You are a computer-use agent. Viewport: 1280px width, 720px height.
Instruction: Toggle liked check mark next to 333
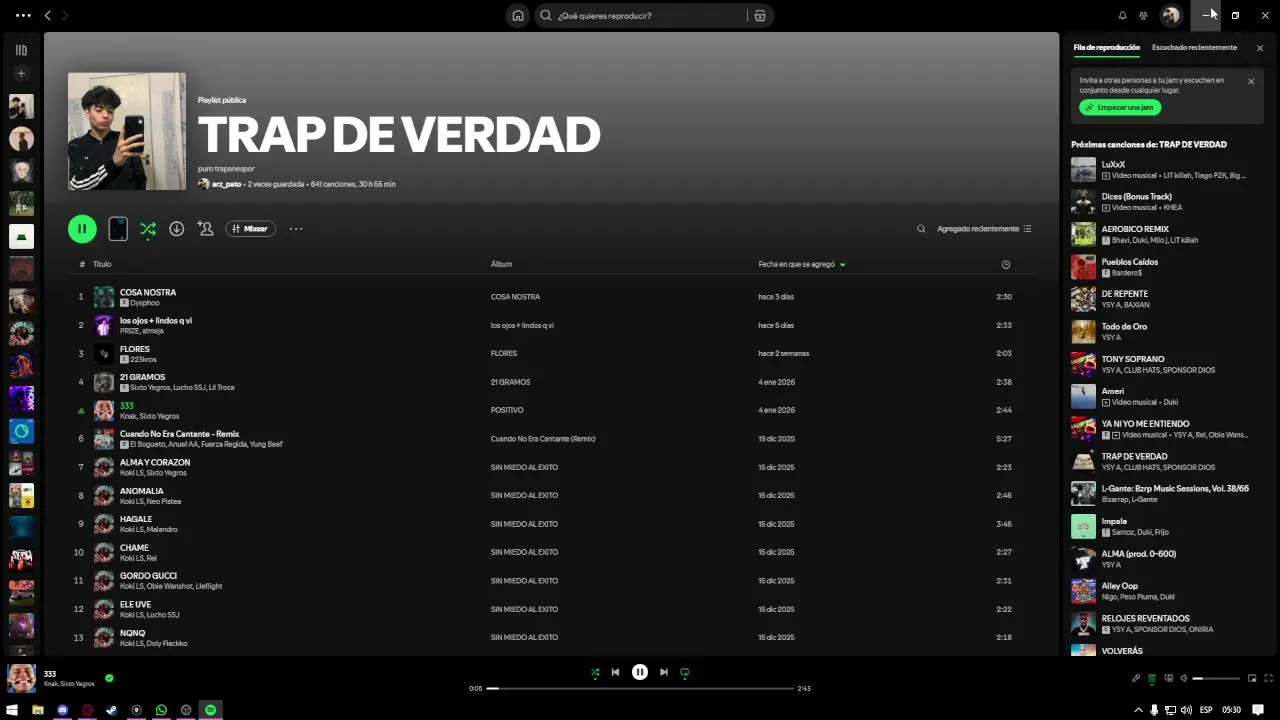(109, 678)
